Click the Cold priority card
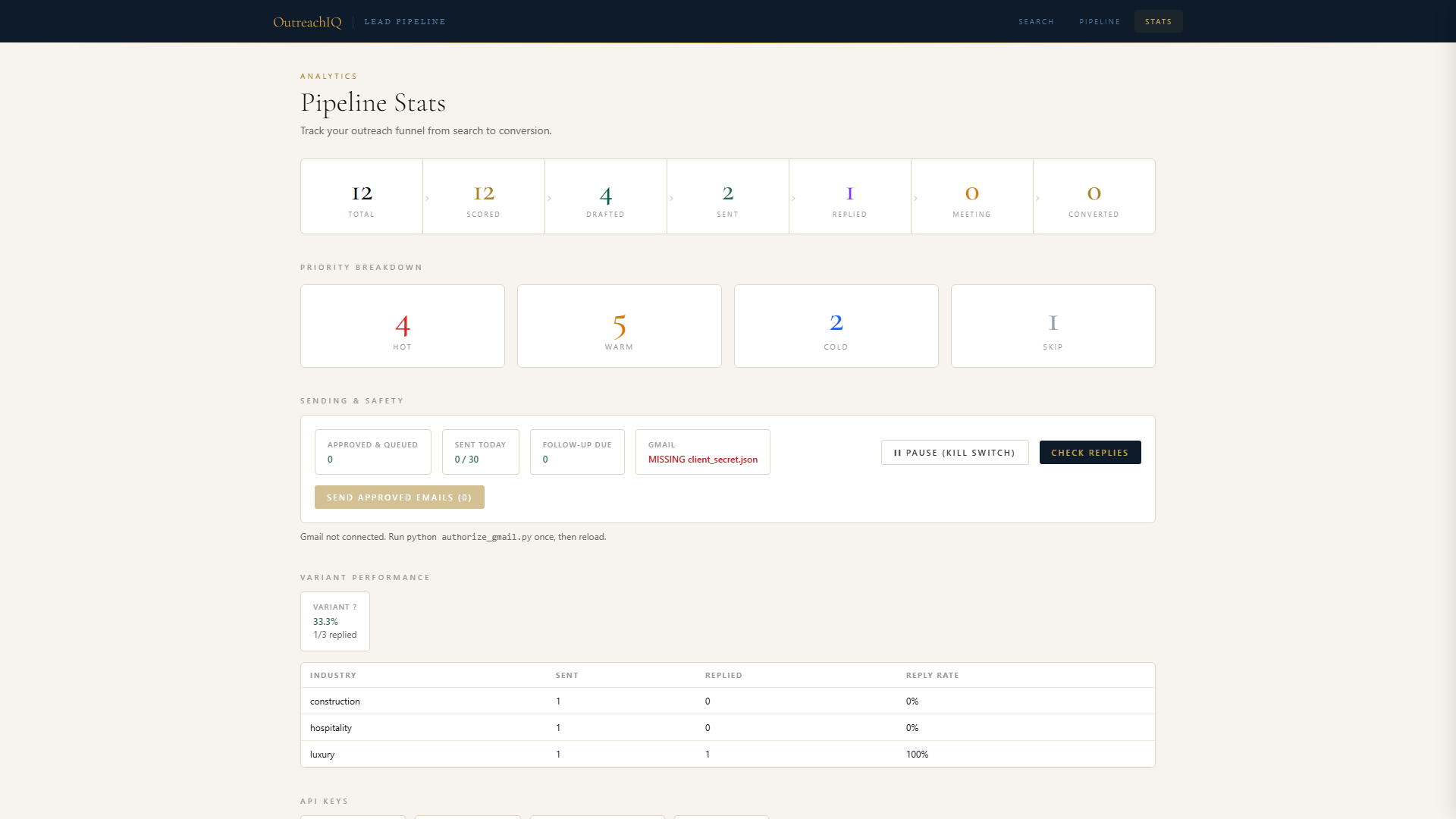Viewport: 1456px width, 819px height. click(x=836, y=326)
